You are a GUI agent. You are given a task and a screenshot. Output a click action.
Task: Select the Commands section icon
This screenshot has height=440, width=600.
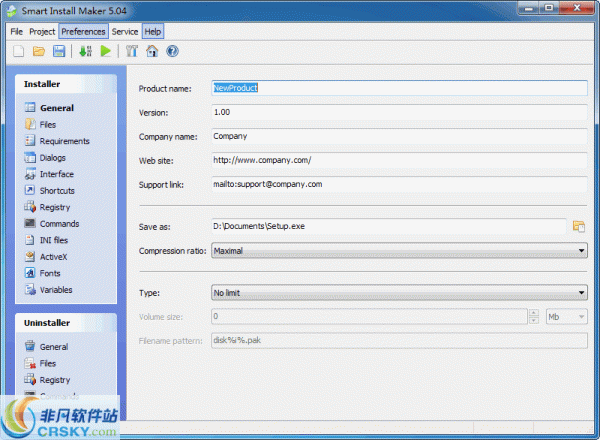tap(30, 223)
